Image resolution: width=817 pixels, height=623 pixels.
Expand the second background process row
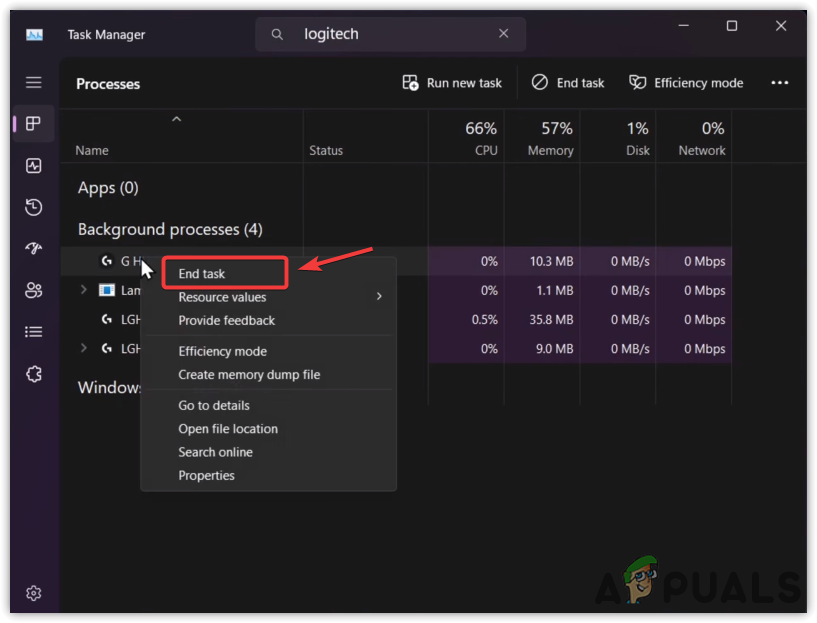point(84,291)
